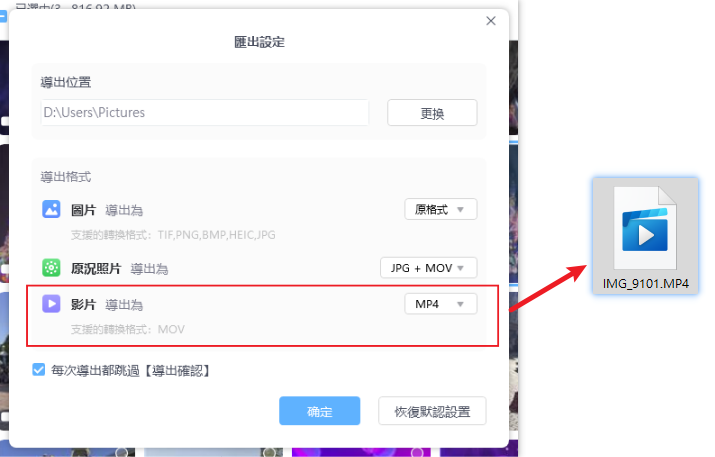The height and width of the screenshot is (457, 715).
Task: Open the 影片 format dropdown MP4
Action: [x=440, y=304]
